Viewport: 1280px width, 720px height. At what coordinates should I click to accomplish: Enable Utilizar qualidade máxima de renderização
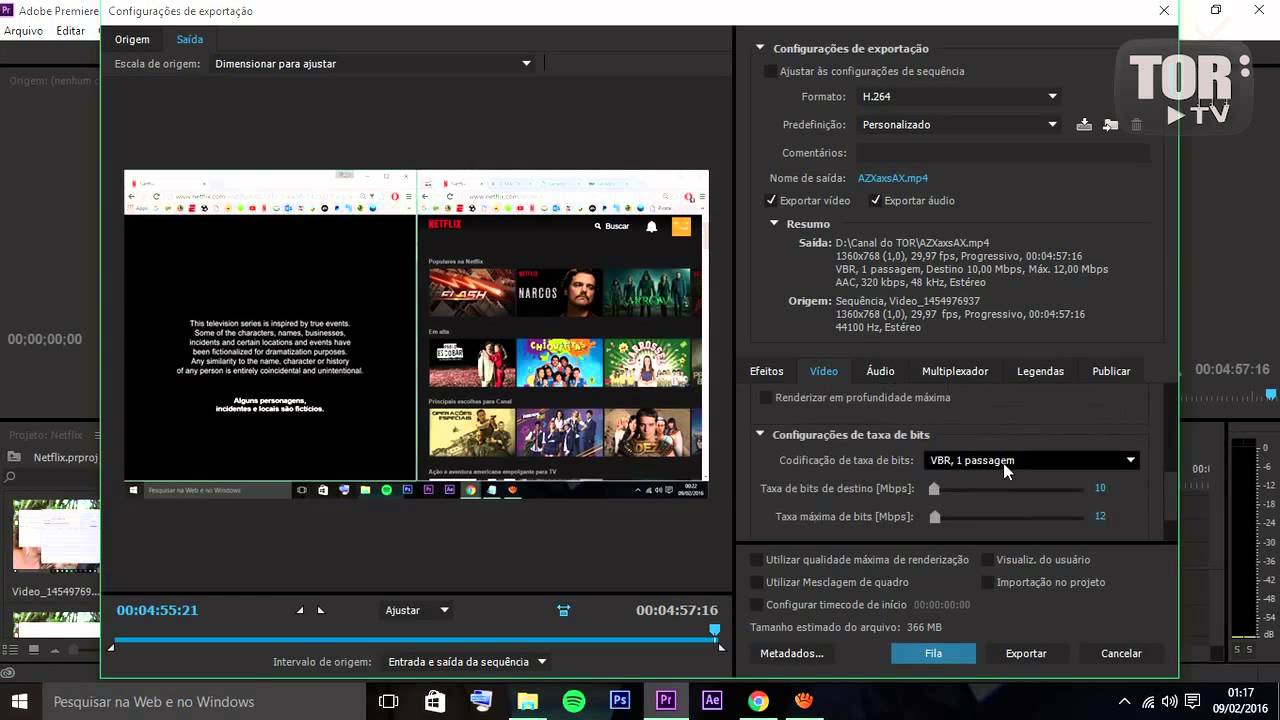757,560
